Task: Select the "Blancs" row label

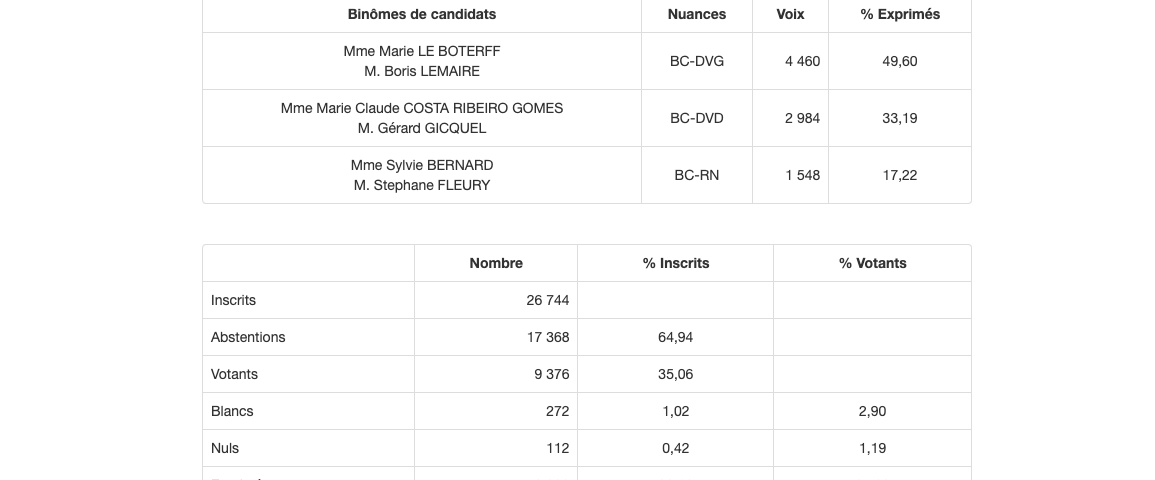Action: pyautogui.click(x=232, y=411)
